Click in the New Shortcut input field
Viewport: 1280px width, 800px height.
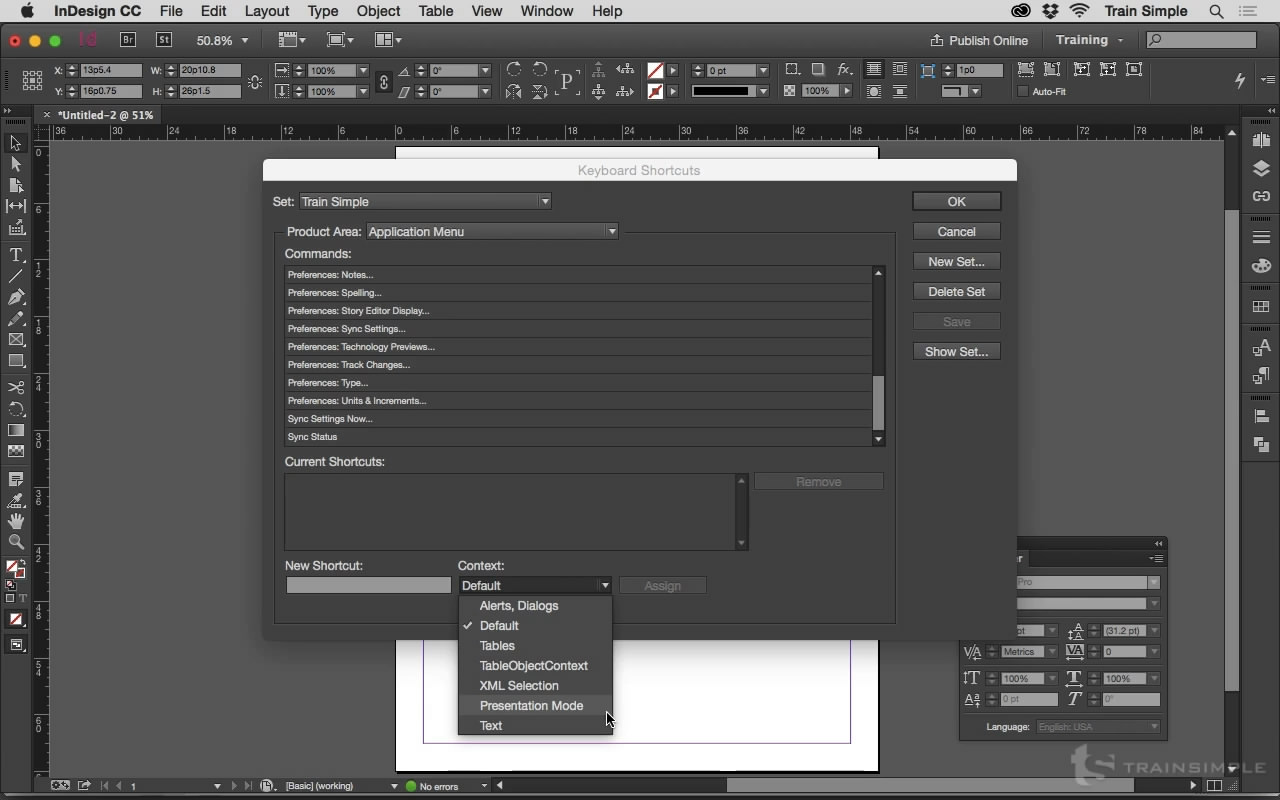point(369,586)
